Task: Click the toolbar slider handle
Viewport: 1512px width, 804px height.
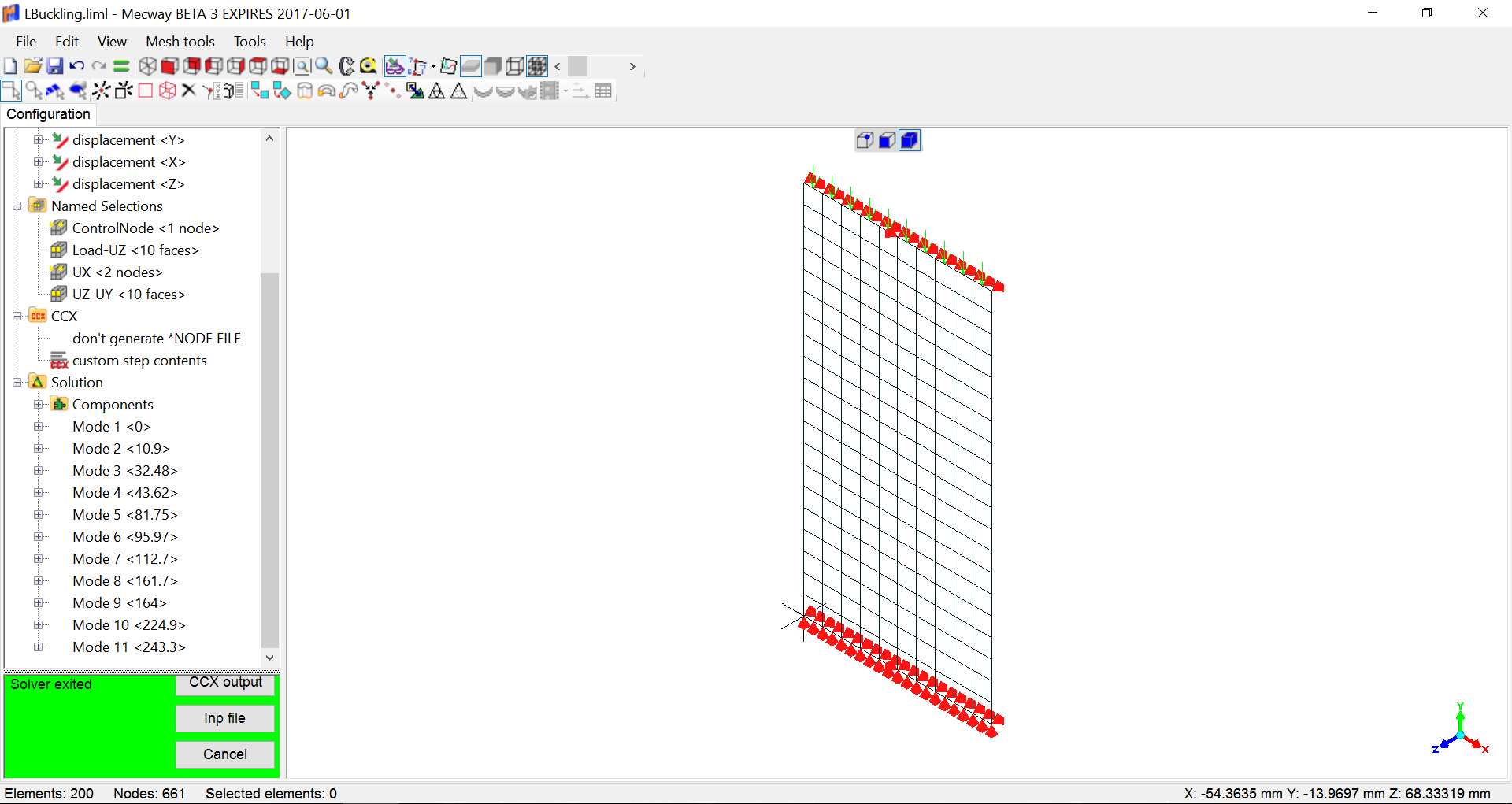Action: tap(577, 66)
